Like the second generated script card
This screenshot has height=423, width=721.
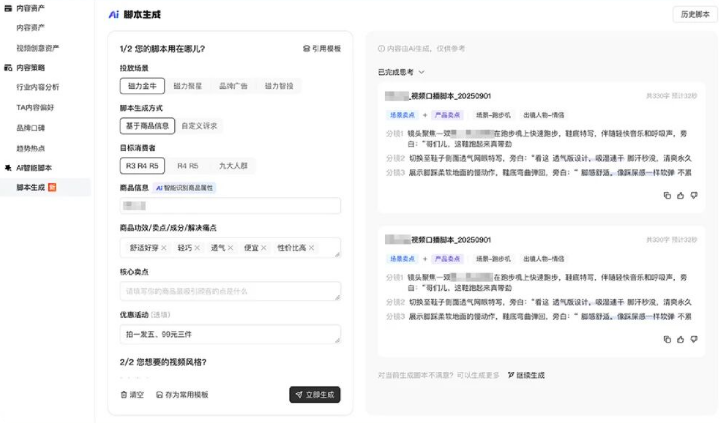coord(680,339)
